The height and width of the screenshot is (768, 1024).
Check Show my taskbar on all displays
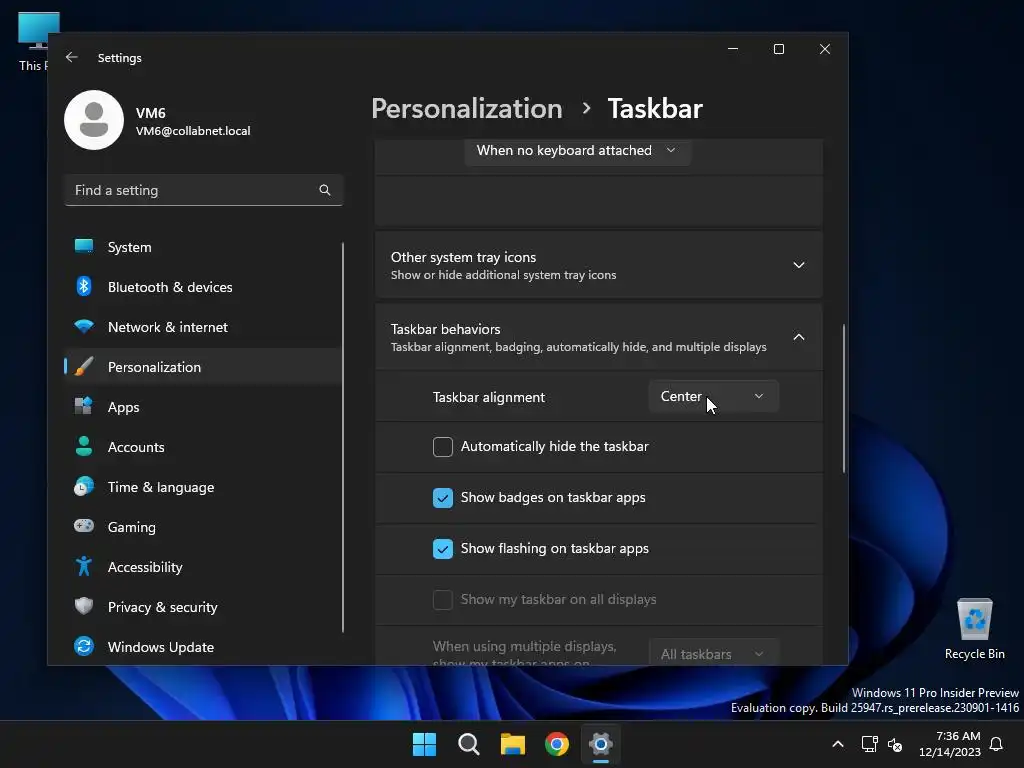pyautogui.click(x=443, y=600)
